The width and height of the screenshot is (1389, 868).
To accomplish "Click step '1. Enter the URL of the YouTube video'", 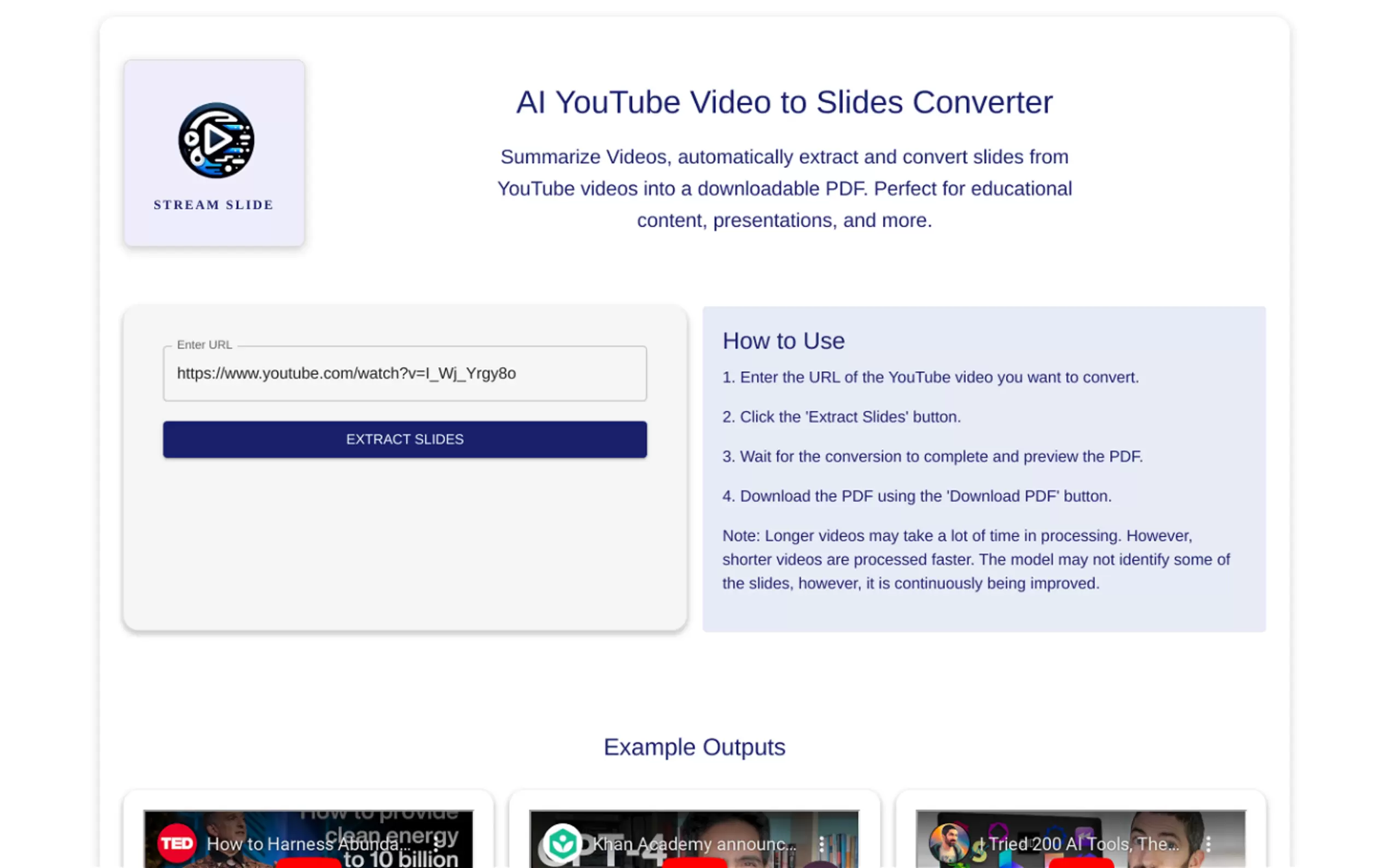I will [x=930, y=377].
